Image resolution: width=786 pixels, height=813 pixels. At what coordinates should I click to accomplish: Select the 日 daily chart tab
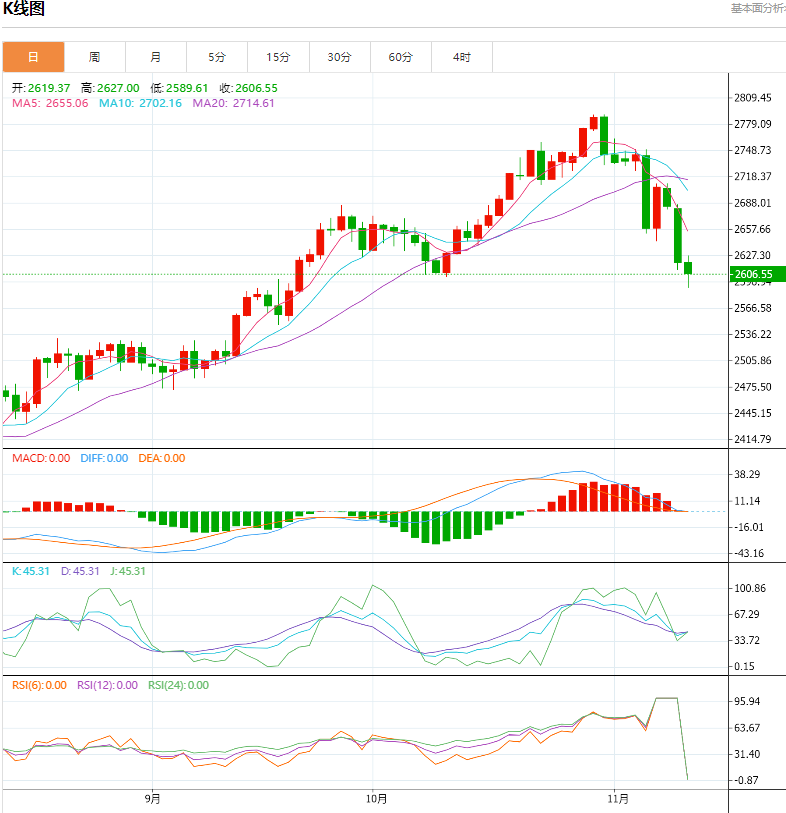[x=33, y=57]
